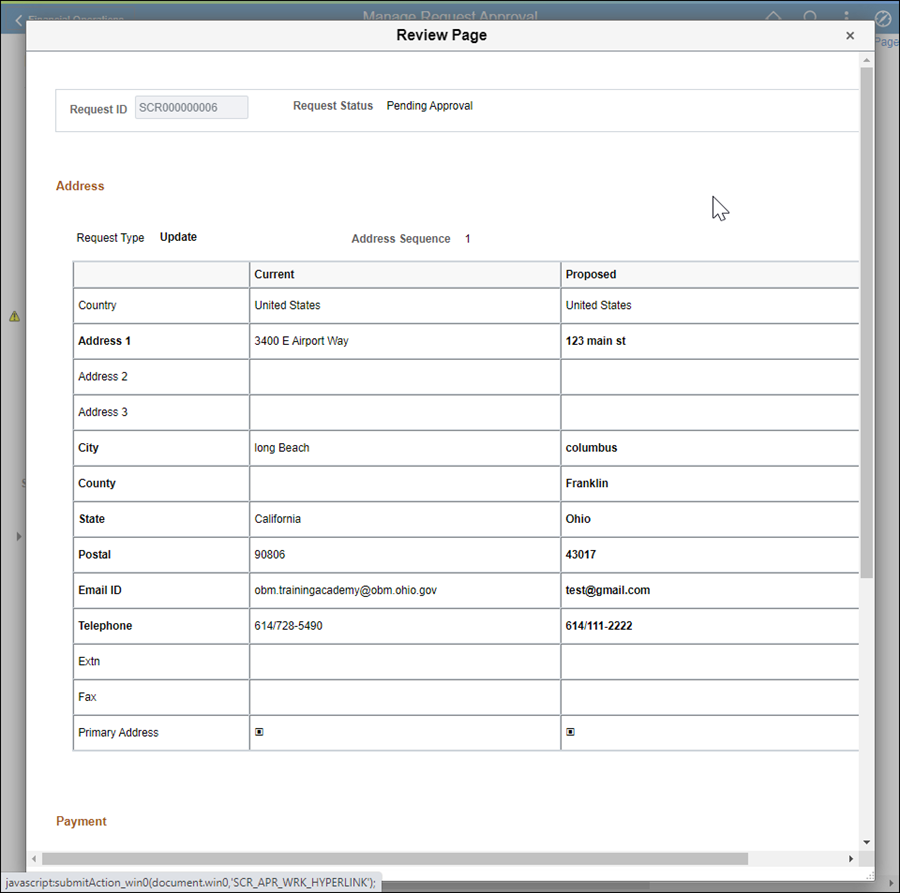
Task: Close the Review Page dialog
Action: (850, 36)
